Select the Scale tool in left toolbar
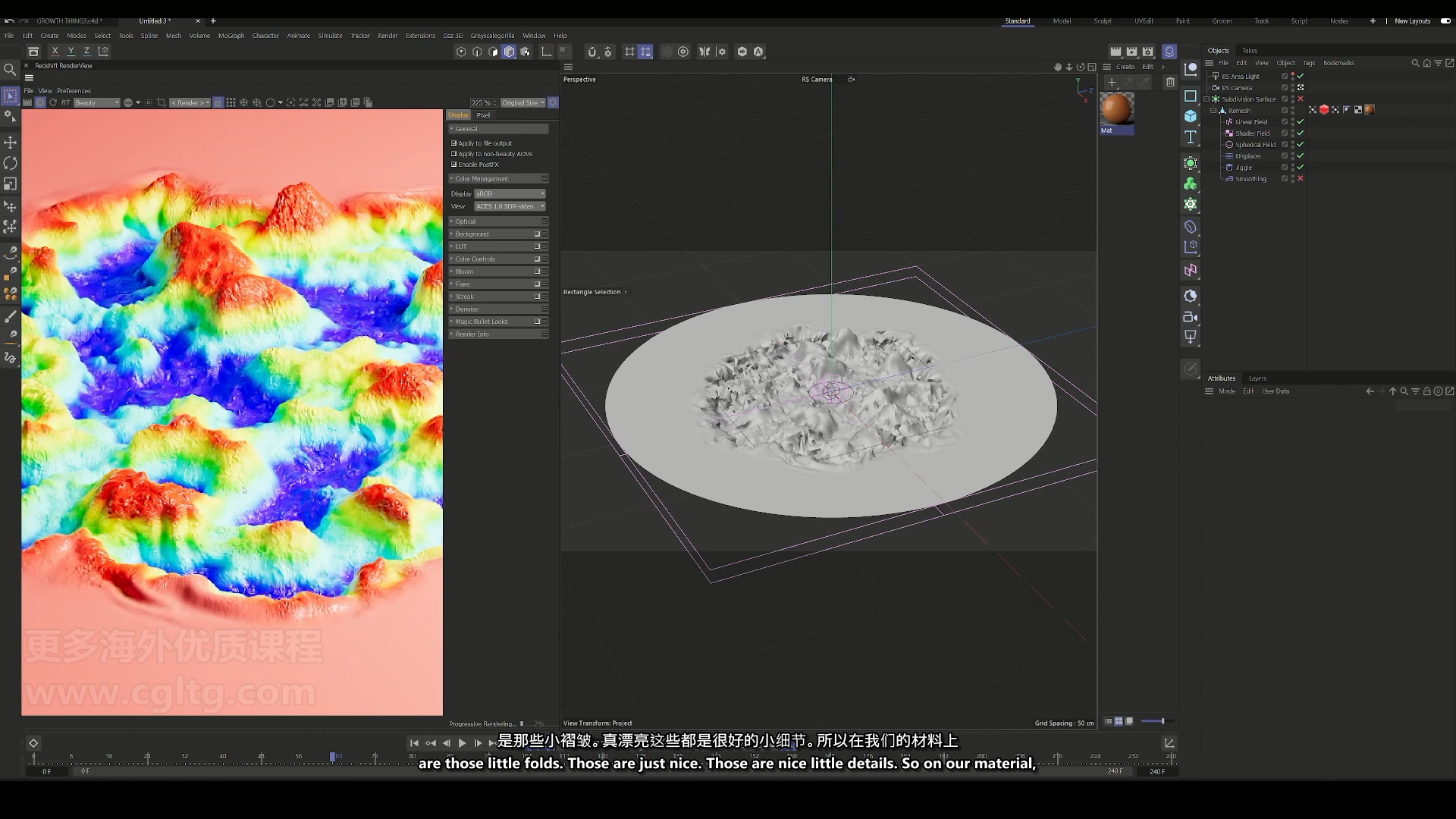This screenshot has width=1456, height=819. tap(10, 184)
